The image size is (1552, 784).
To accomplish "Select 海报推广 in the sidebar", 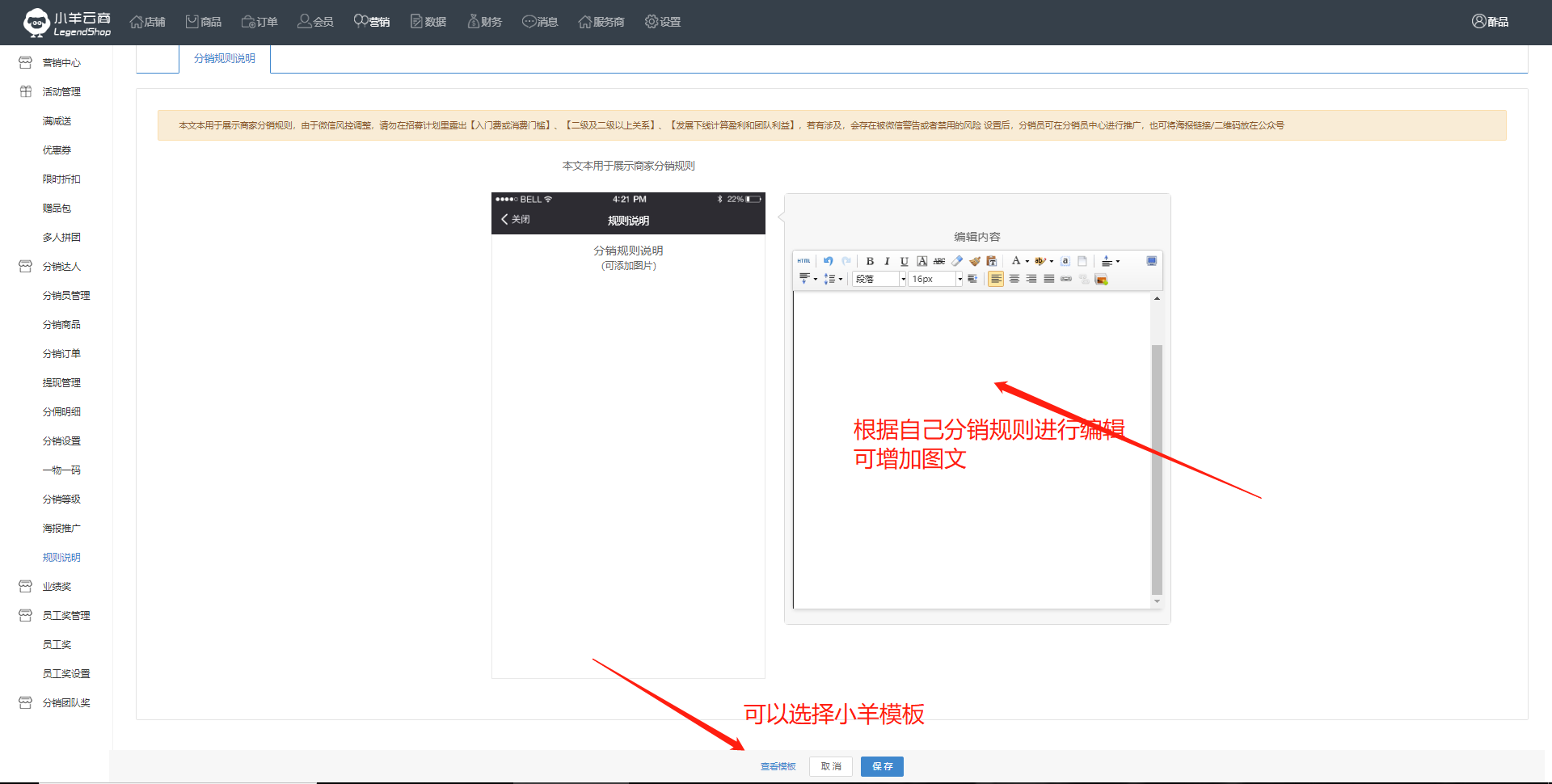I will coord(61,528).
